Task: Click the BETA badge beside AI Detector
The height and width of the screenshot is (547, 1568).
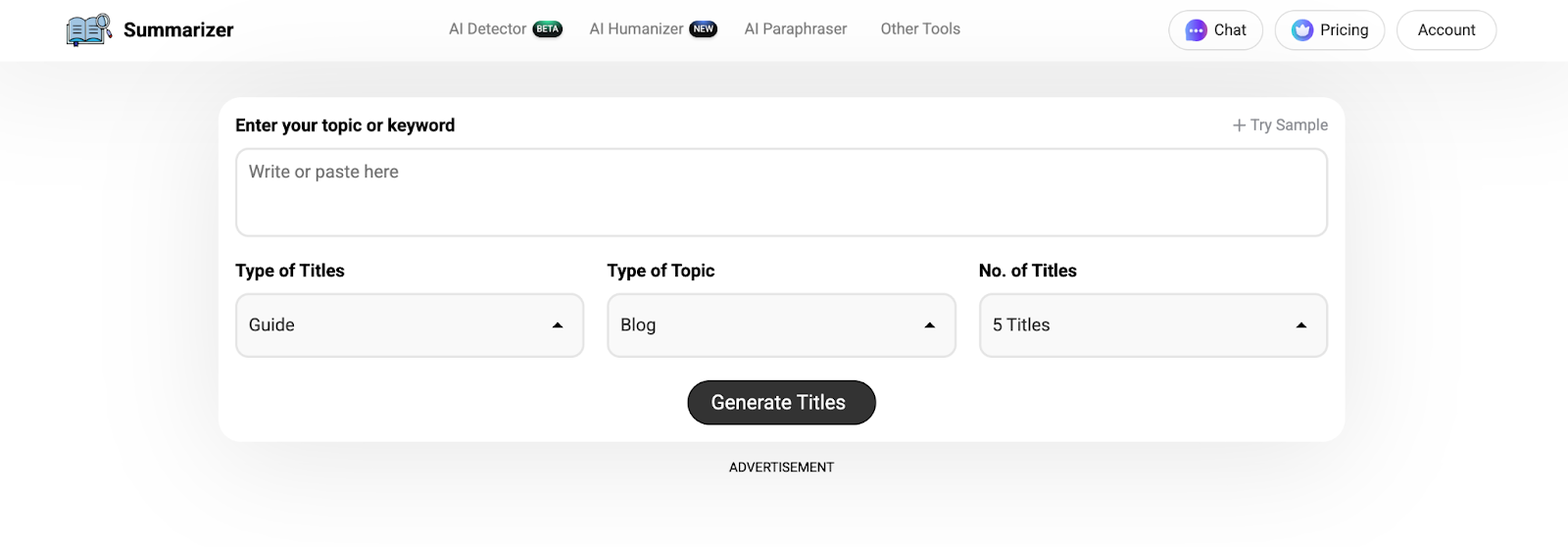Action: 548,29
